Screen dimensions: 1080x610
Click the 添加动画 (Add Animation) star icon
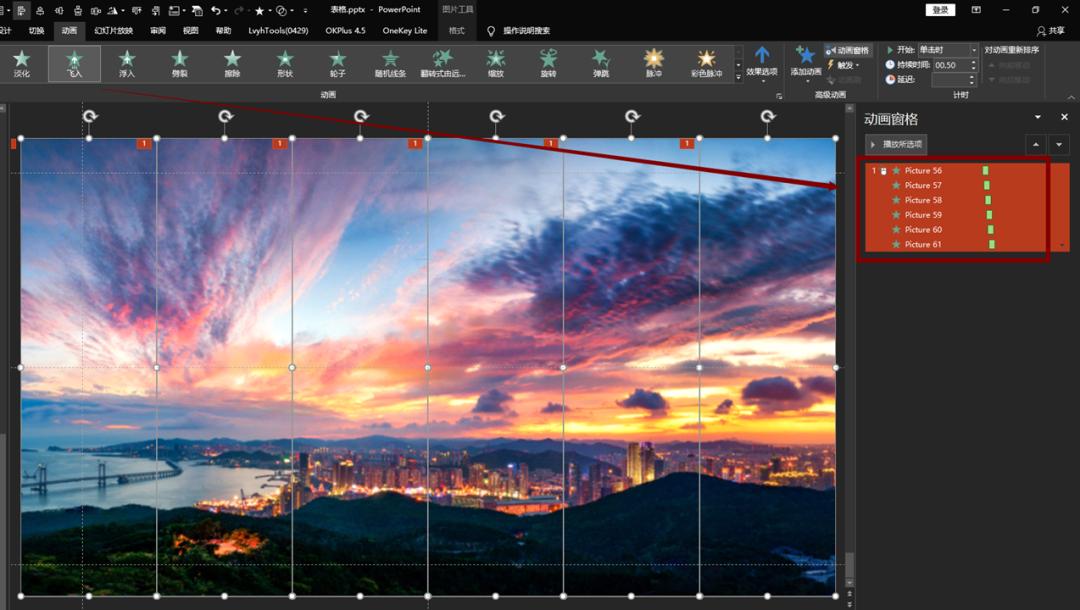(805, 58)
